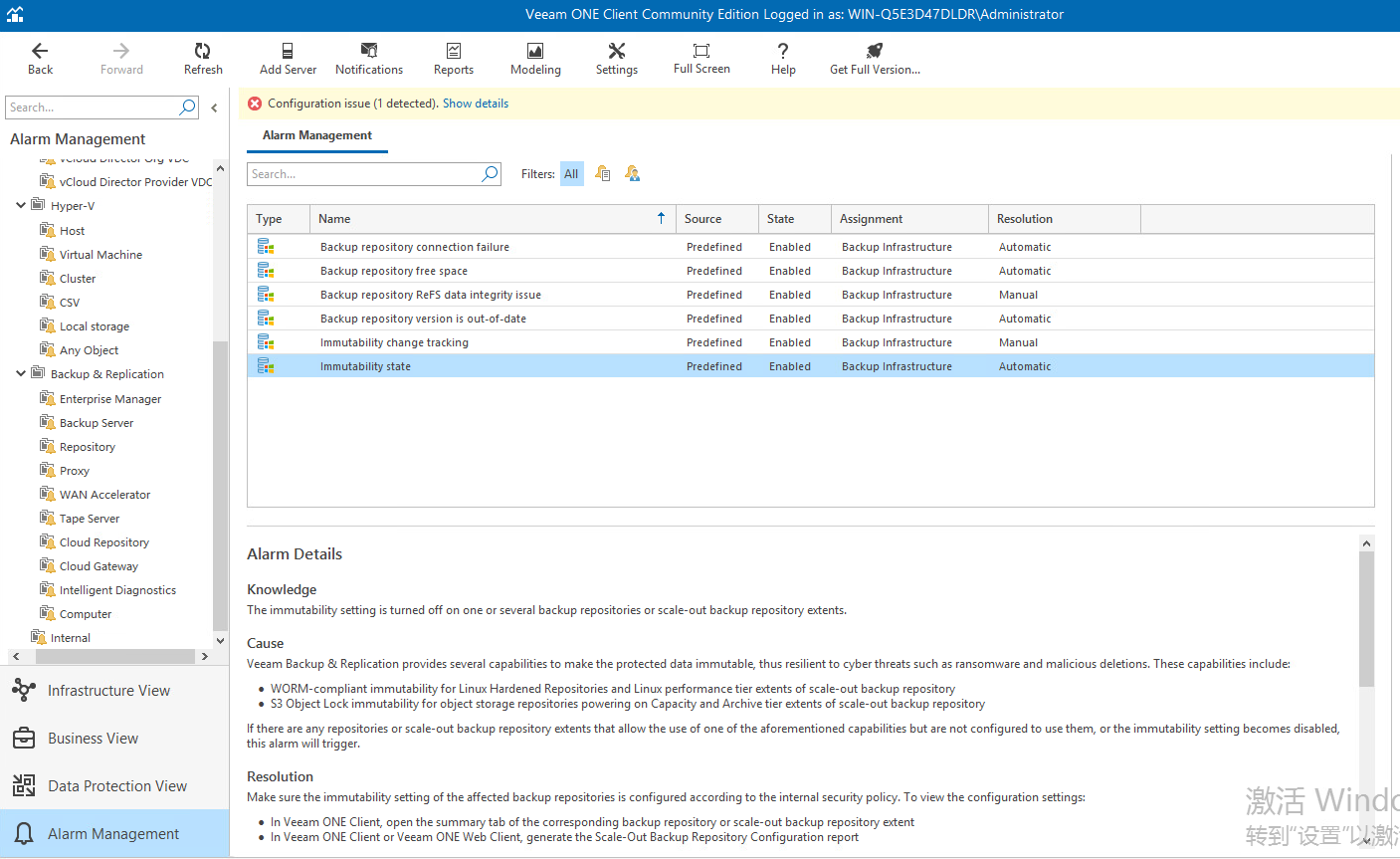Image resolution: width=1400 pixels, height=859 pixels.
Task: Click the tree horizontal scrollbar thumb
Action: click(115, 656)
